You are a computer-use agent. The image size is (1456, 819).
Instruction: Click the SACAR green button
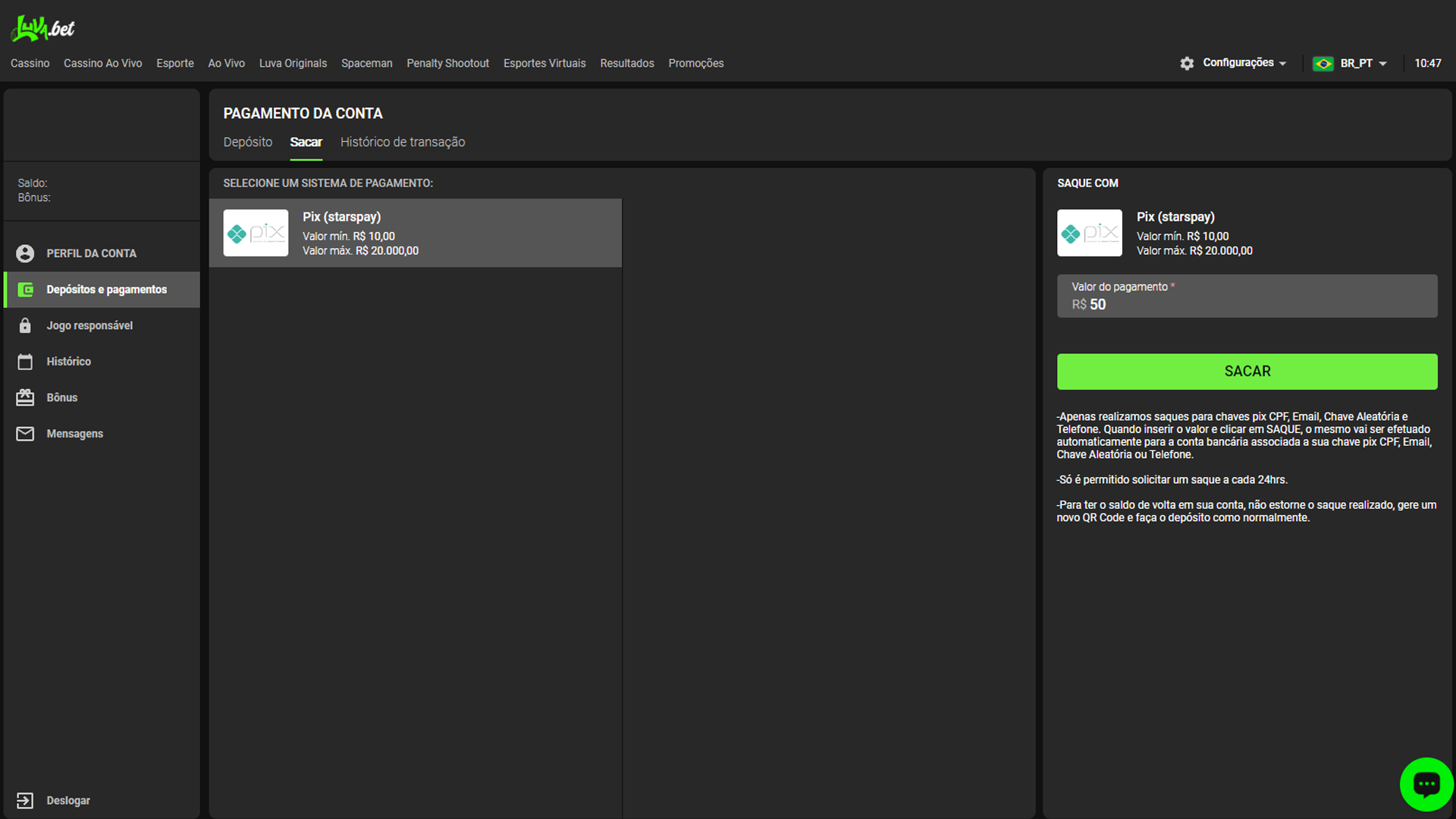tap(1247, 371)
